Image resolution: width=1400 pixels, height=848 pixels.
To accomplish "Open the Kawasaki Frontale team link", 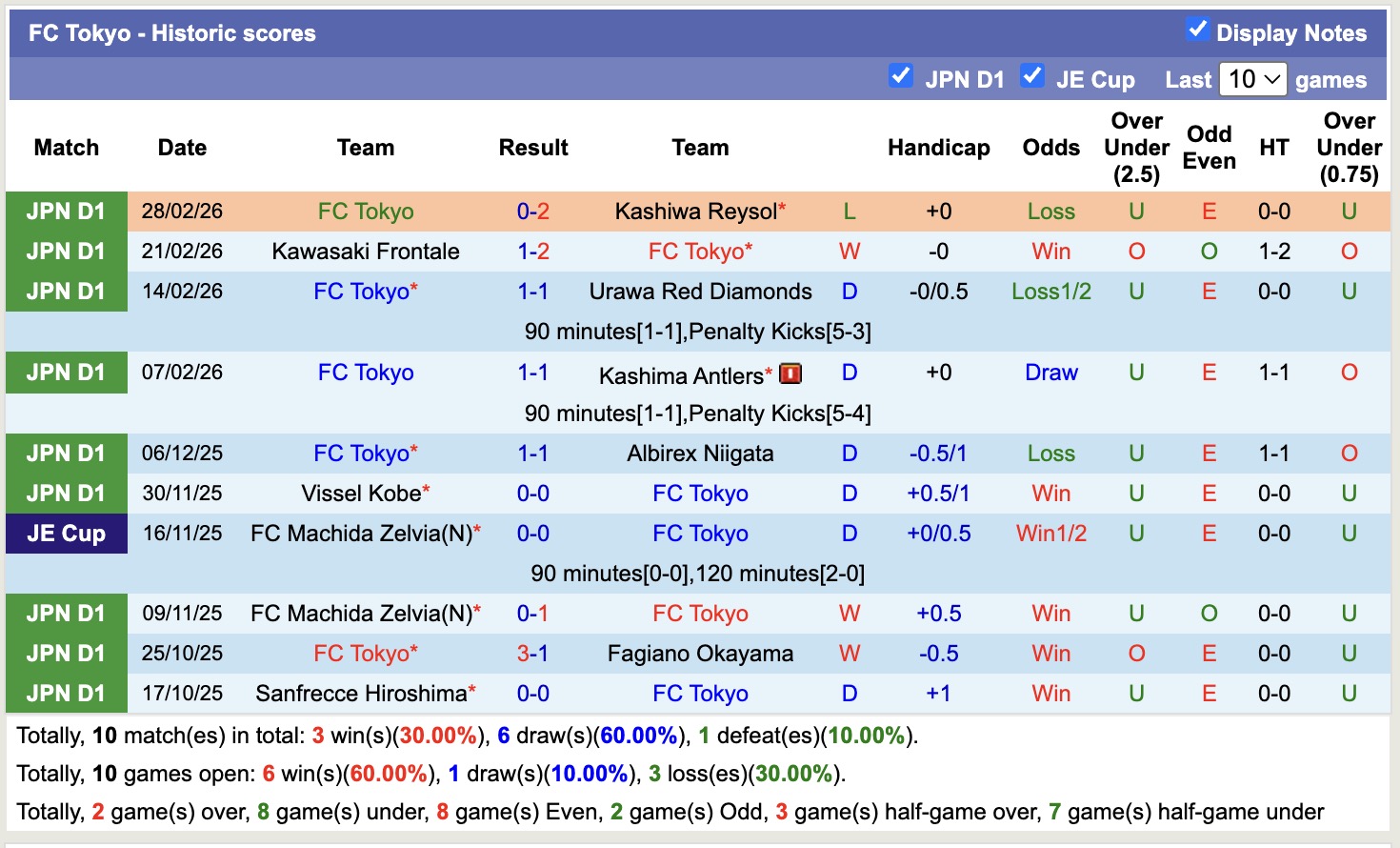I will [x=366, y=251].
